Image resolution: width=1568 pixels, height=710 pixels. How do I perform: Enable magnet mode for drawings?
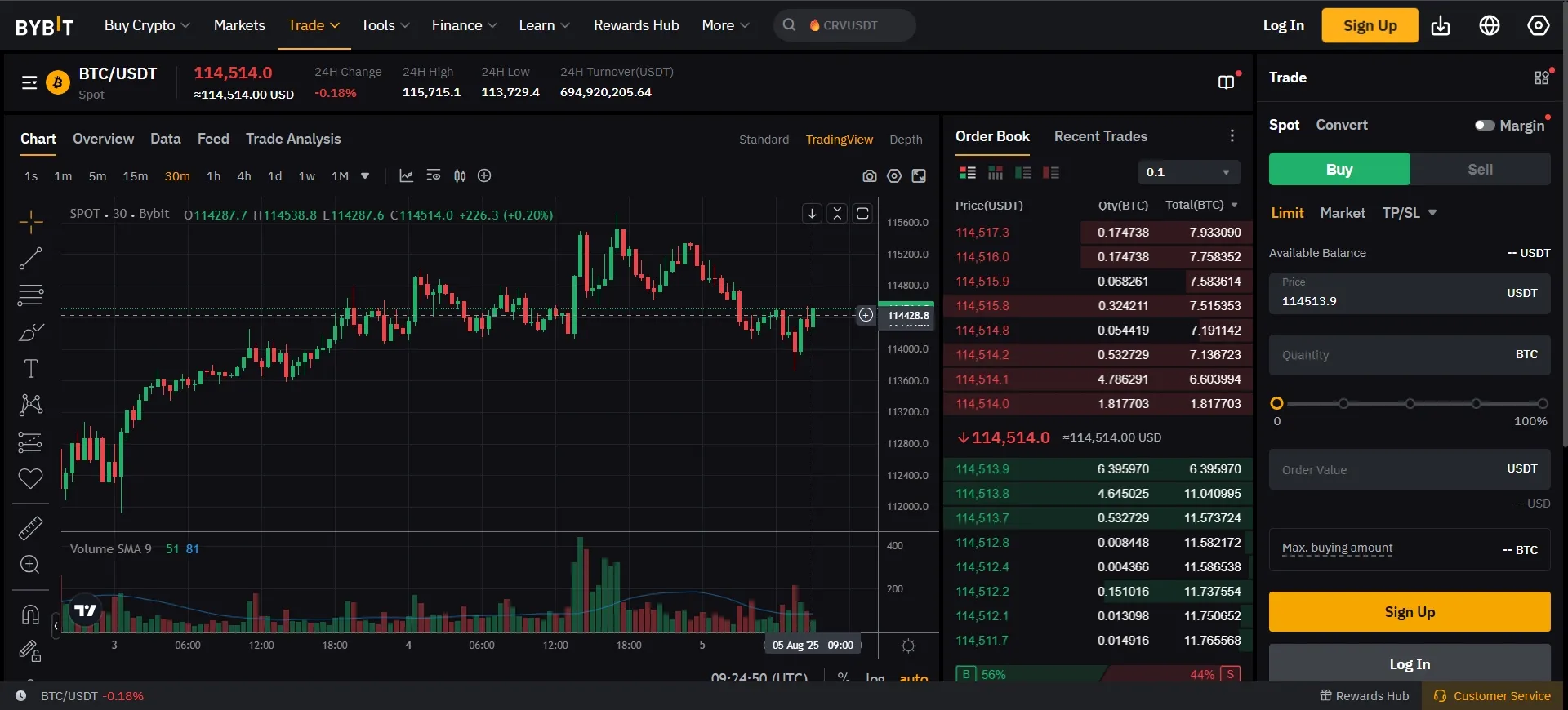coord(31,615)
